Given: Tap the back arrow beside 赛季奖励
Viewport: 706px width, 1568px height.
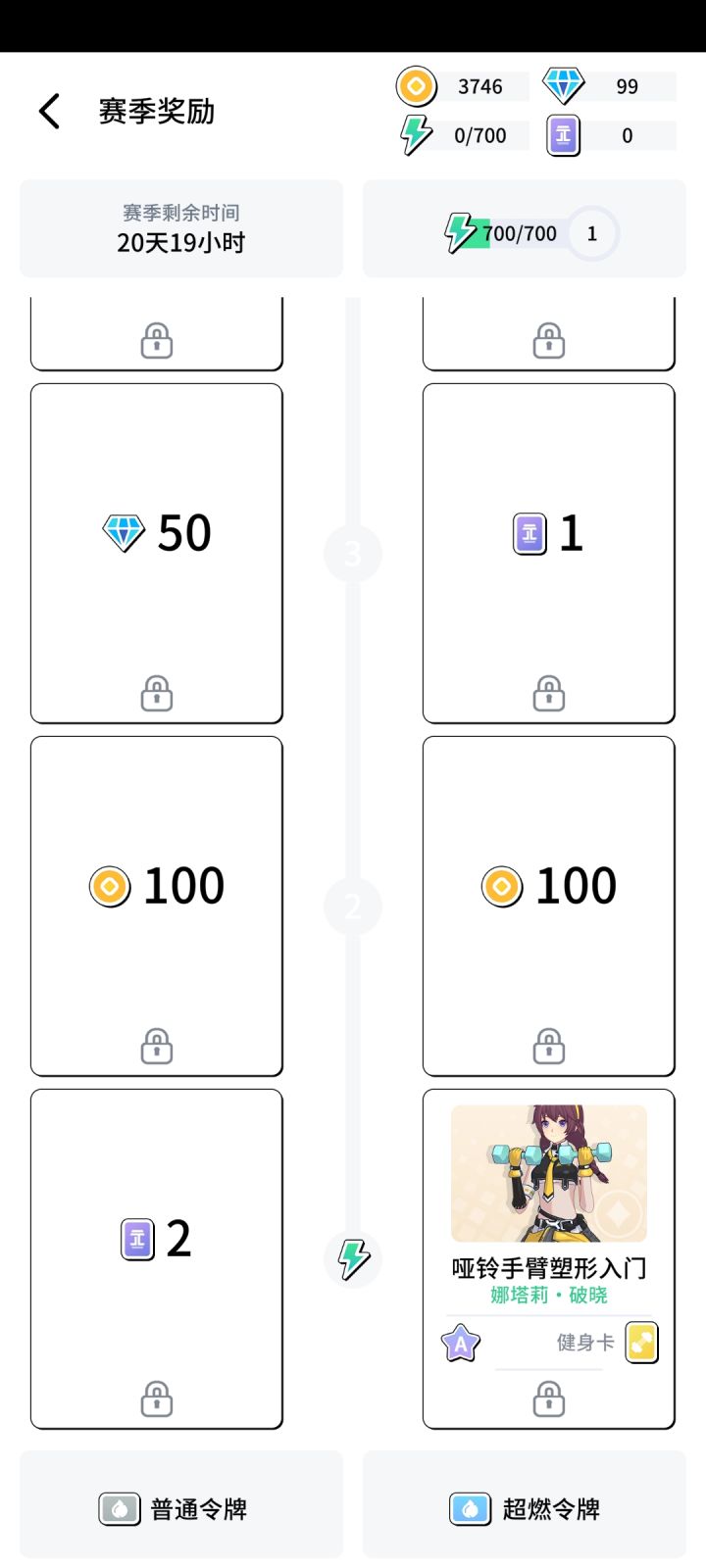Looking at the screenshot, I should tap(50, 112).
